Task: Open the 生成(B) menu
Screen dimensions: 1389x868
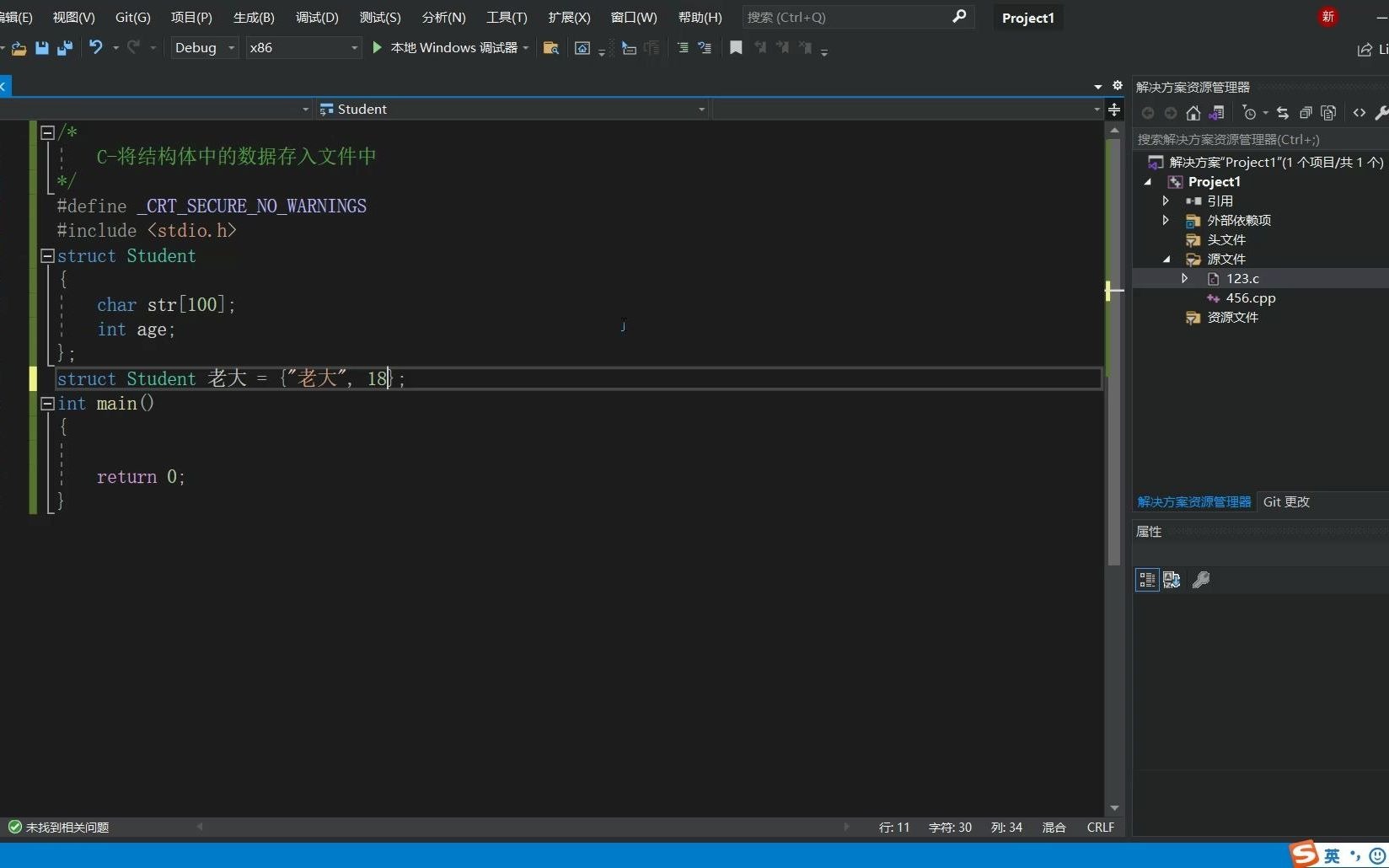Action: (x=254, y=17)
